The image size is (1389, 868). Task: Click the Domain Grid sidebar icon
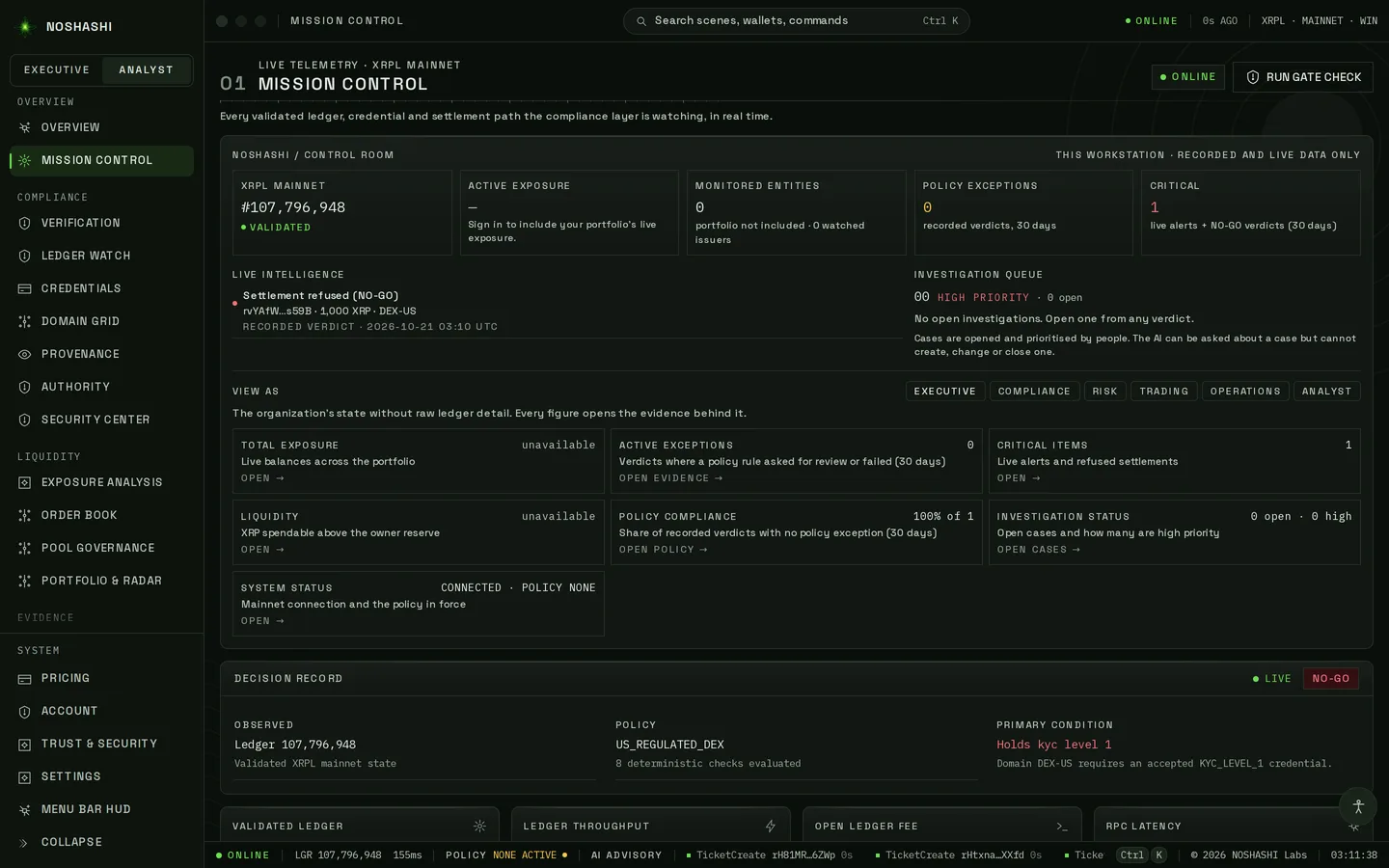(x=25, y=321)
